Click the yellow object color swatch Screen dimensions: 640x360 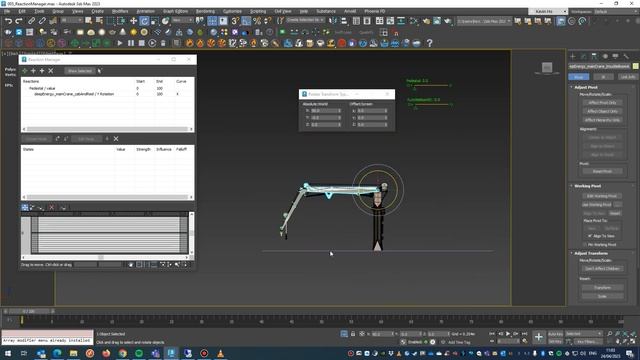tap(635, 66)
